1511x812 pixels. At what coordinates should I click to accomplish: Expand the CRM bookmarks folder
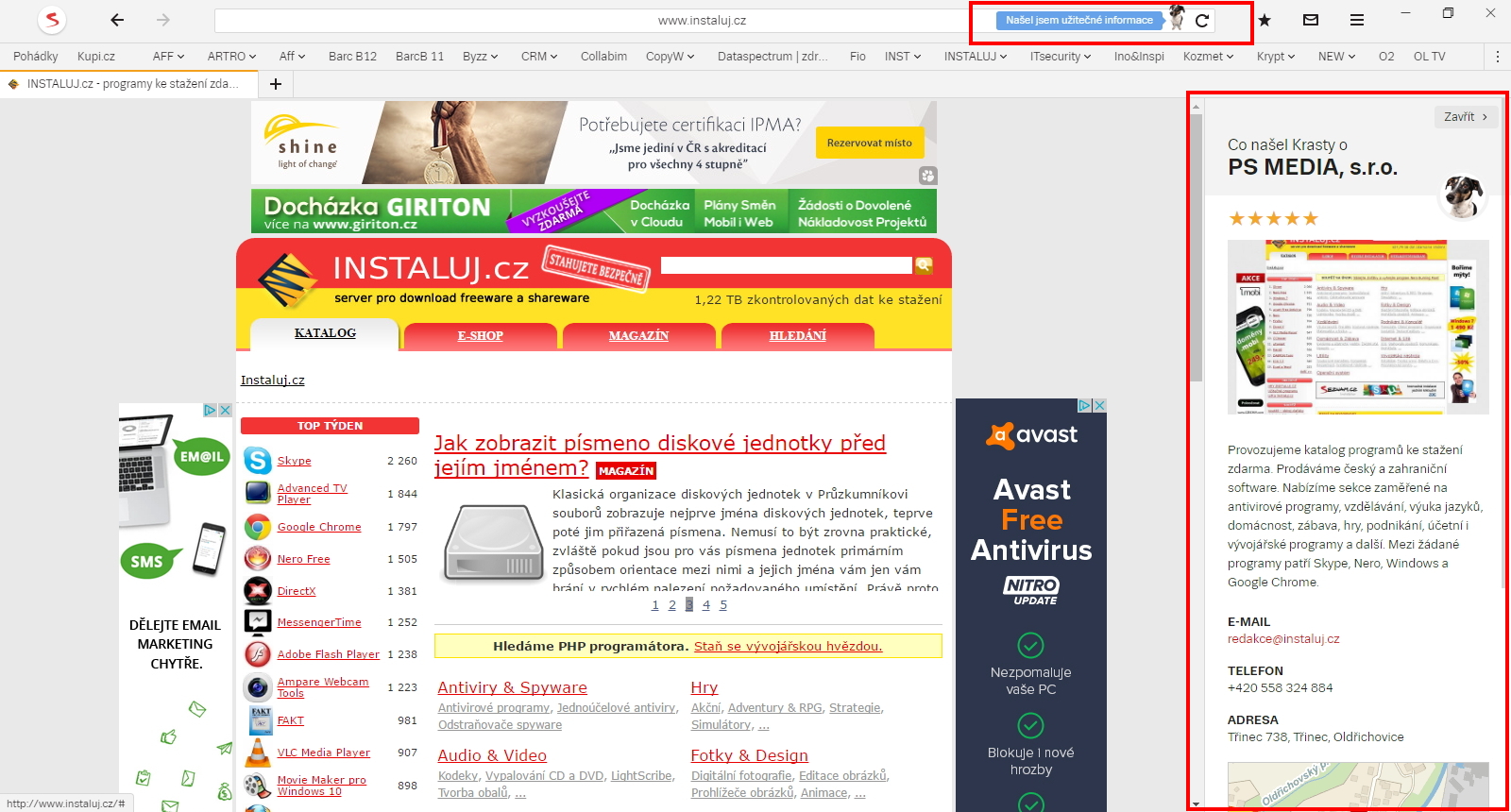click(x=539, y=57)
